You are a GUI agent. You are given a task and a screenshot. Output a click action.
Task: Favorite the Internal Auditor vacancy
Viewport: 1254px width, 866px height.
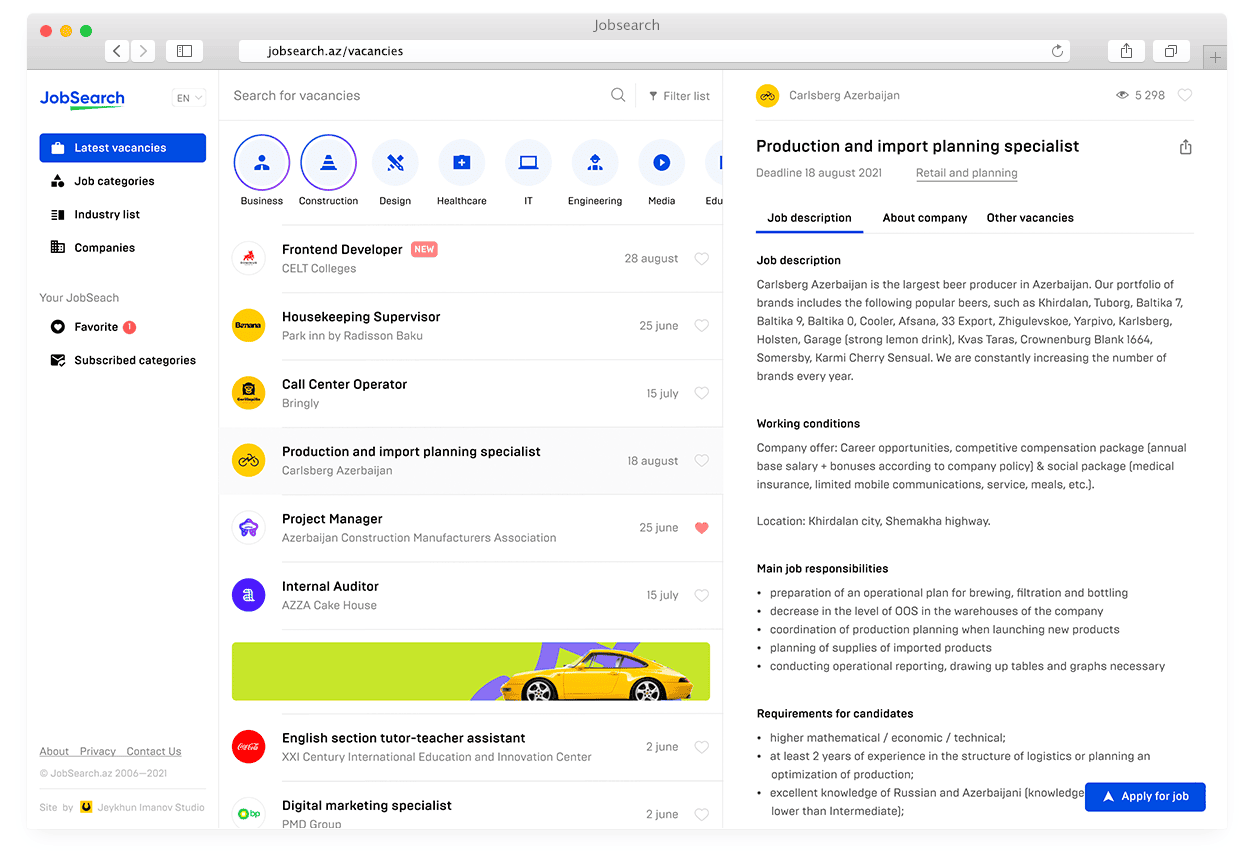point(701,595)
